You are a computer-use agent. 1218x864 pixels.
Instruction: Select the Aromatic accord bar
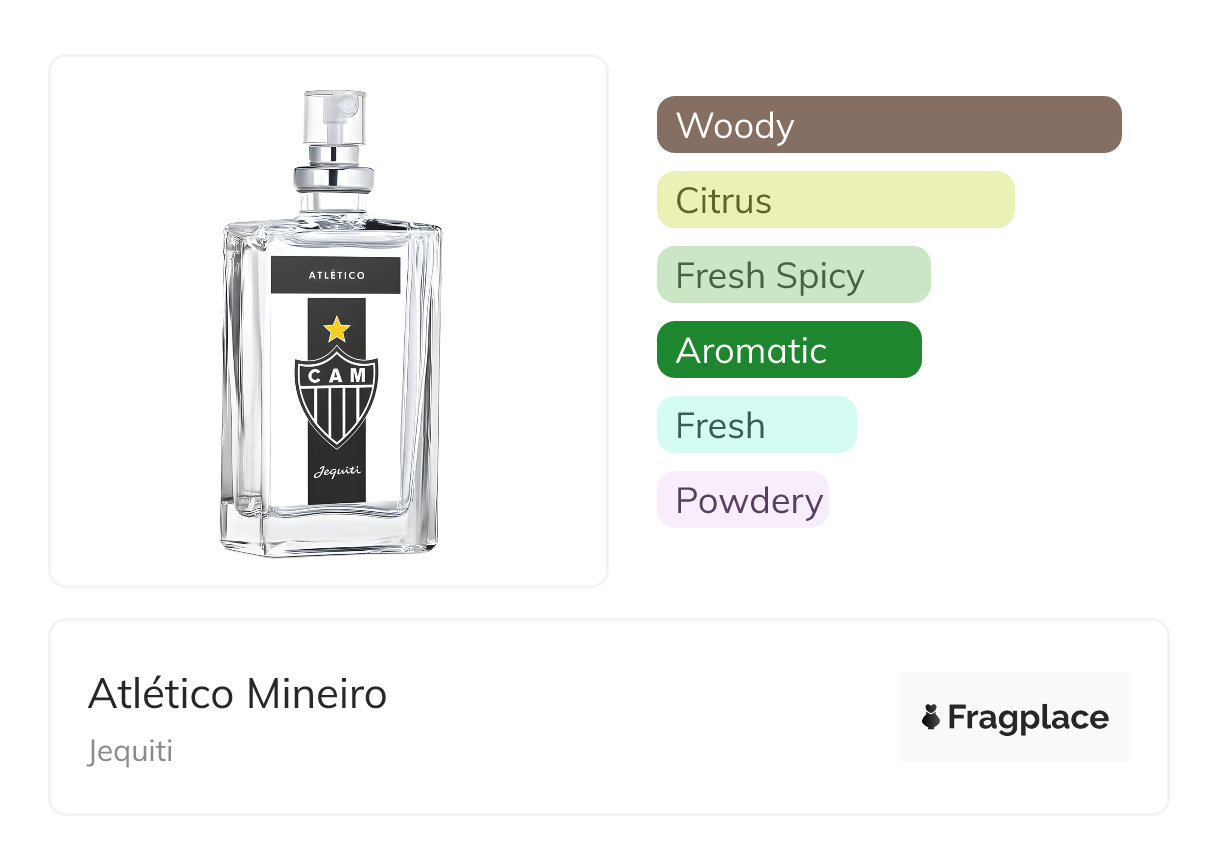pos(788,350)
